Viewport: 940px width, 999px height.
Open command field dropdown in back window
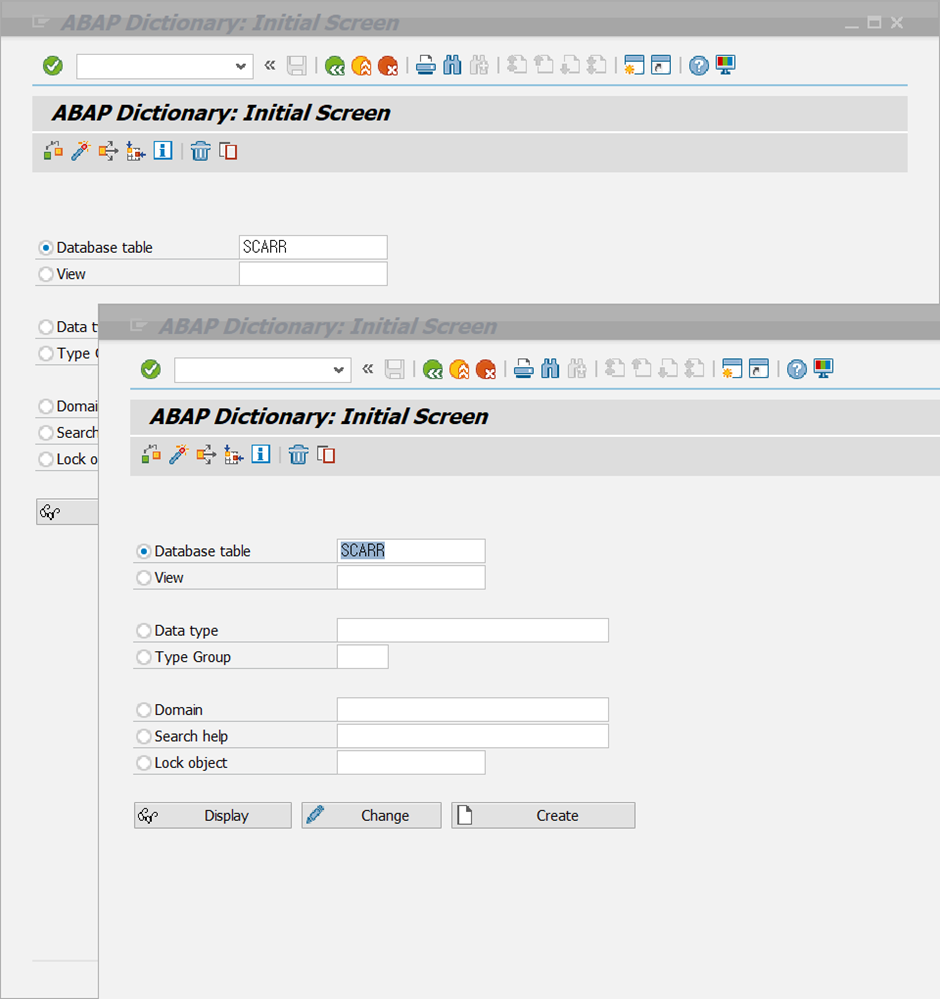(240, 66)
